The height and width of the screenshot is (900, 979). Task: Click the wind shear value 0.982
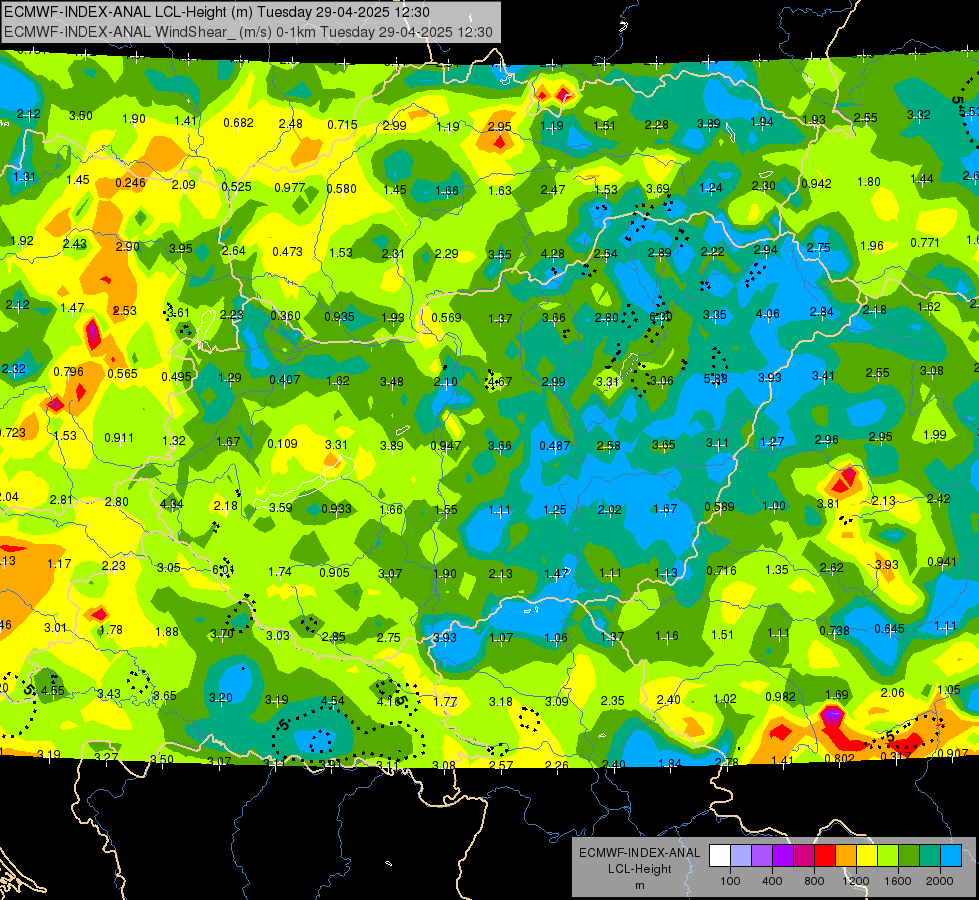click(x=780, y=696)
